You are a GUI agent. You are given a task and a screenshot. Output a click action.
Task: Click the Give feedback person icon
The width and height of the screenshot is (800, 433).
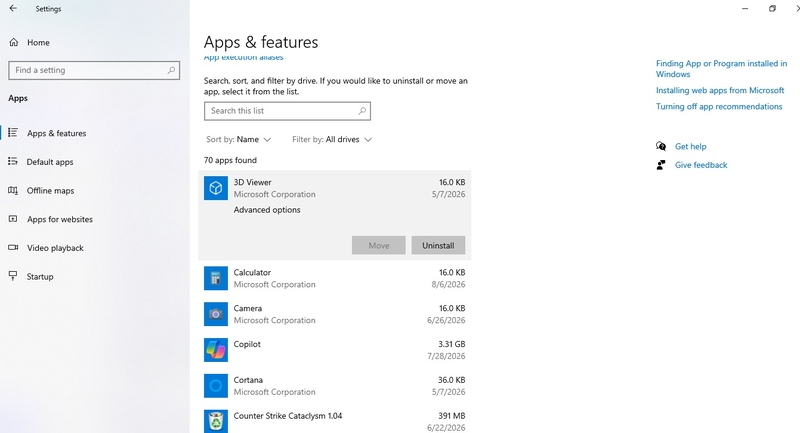click(661, 165)
